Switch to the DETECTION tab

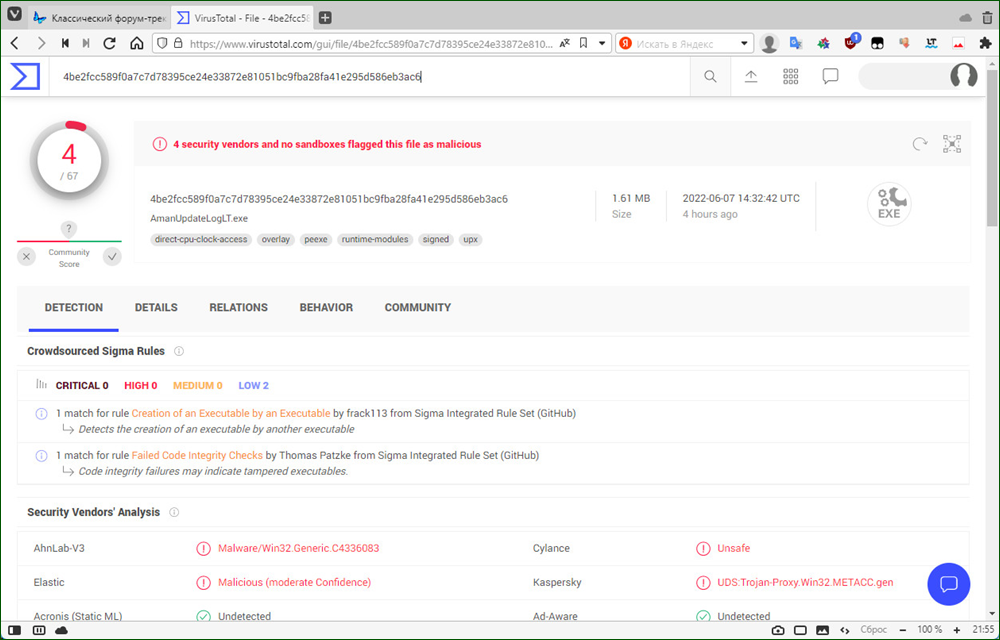[73, 308]
